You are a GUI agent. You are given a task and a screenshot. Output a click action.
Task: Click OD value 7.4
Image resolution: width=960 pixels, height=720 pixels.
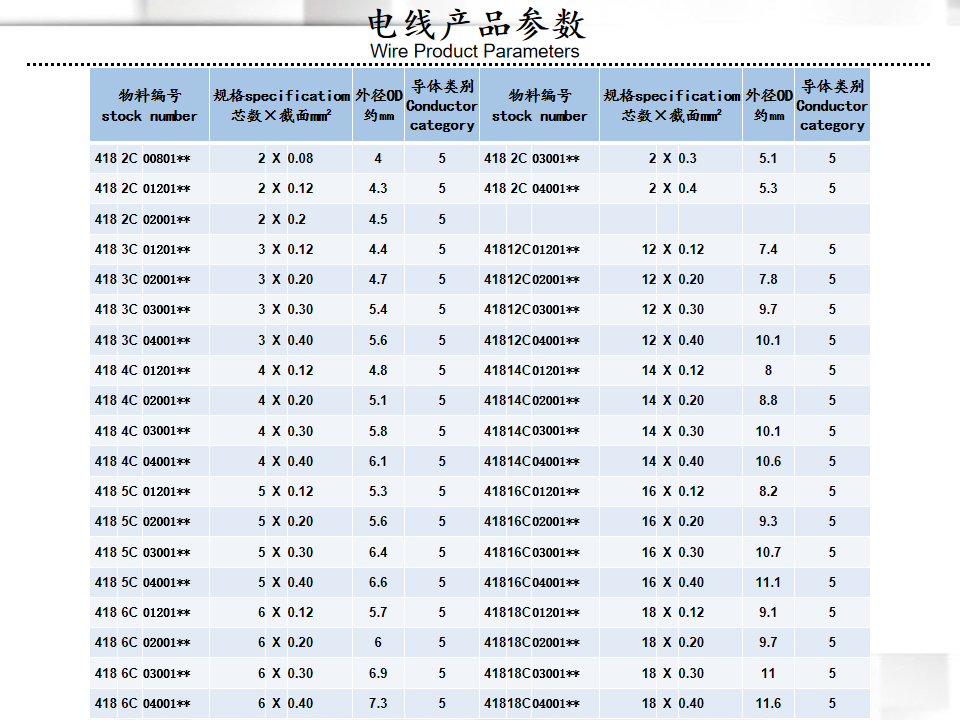pos(768,250)
